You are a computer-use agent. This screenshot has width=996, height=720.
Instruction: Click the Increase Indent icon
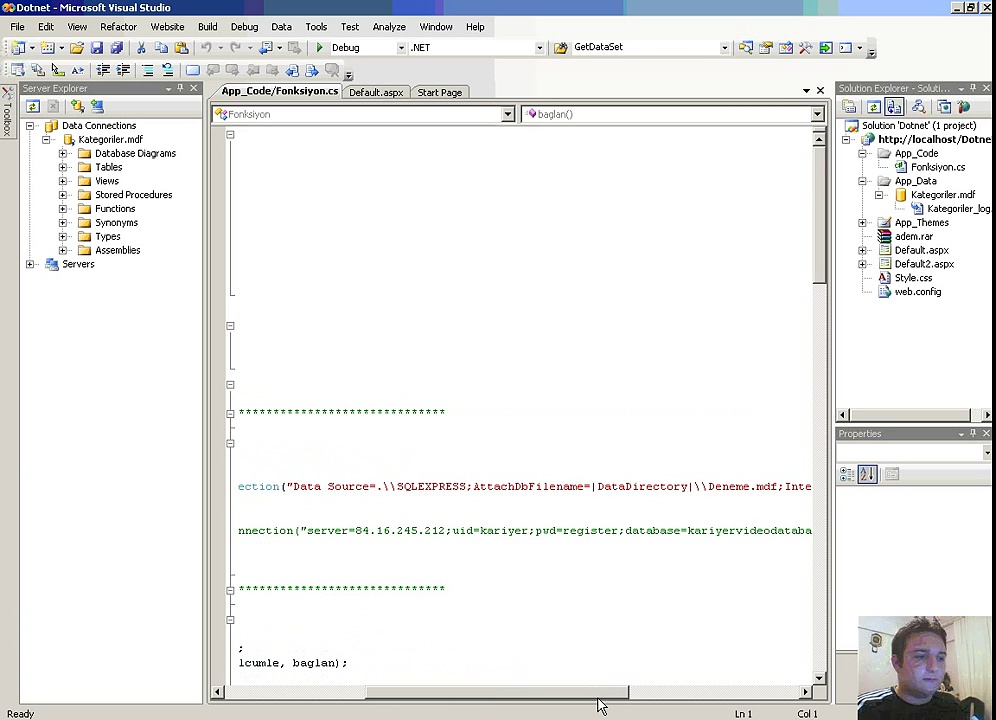(x=123, y=70)
